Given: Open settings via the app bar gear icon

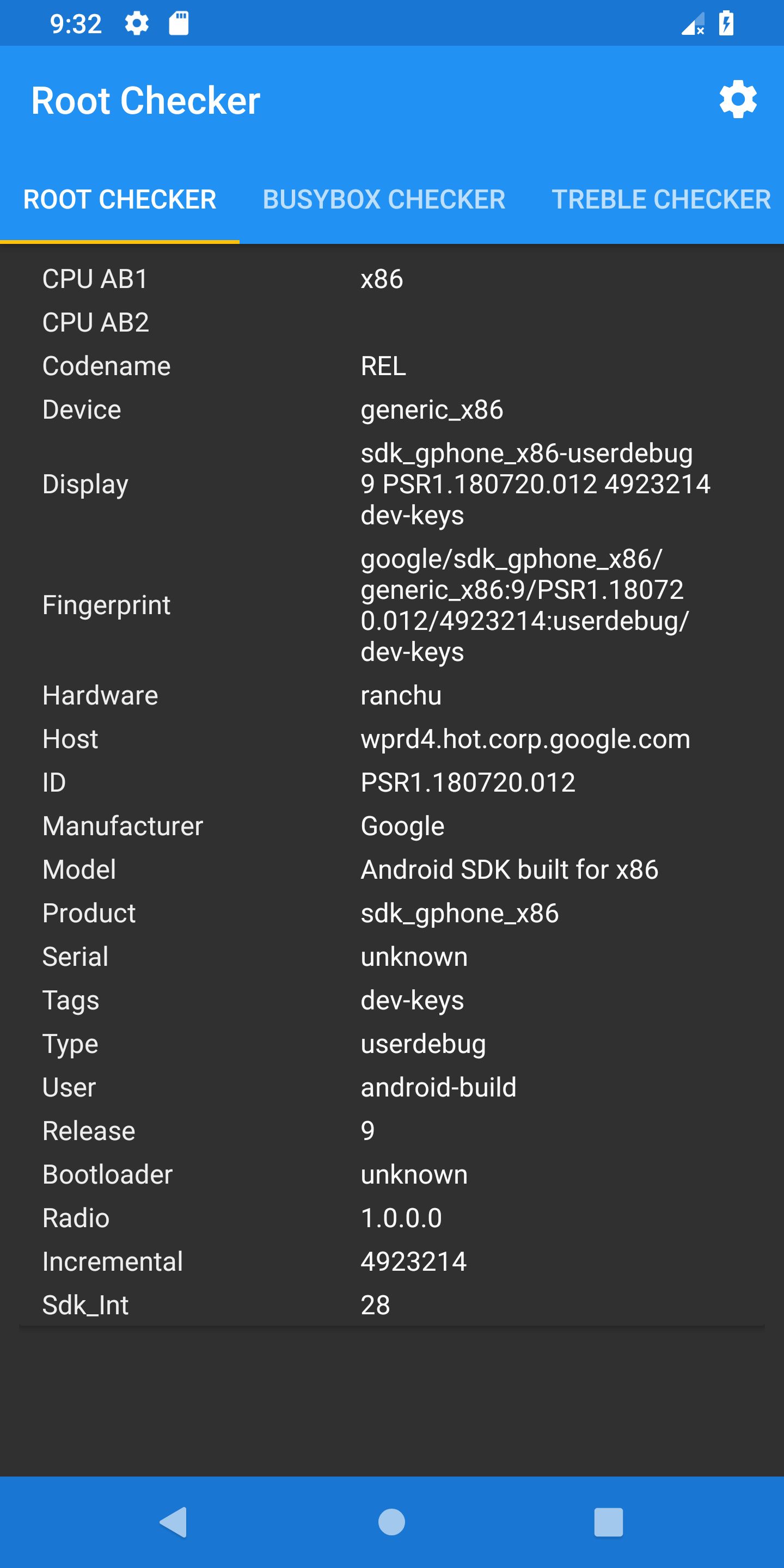Looking at the screenshot, I should click(738, 99).
